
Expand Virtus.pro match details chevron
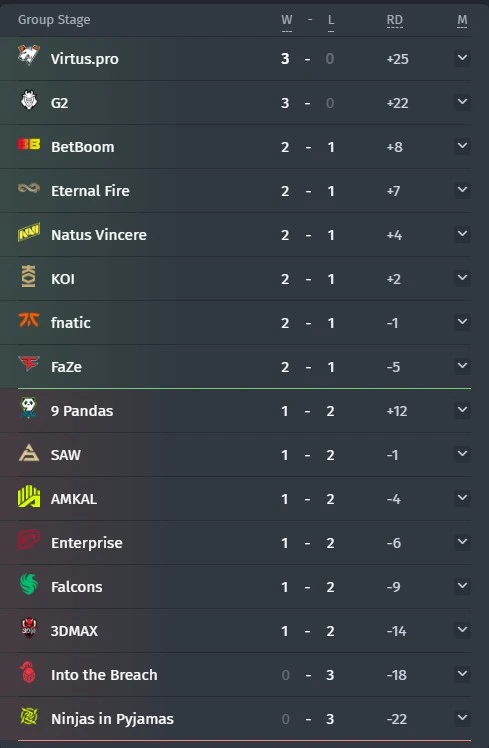coord(462,58)
